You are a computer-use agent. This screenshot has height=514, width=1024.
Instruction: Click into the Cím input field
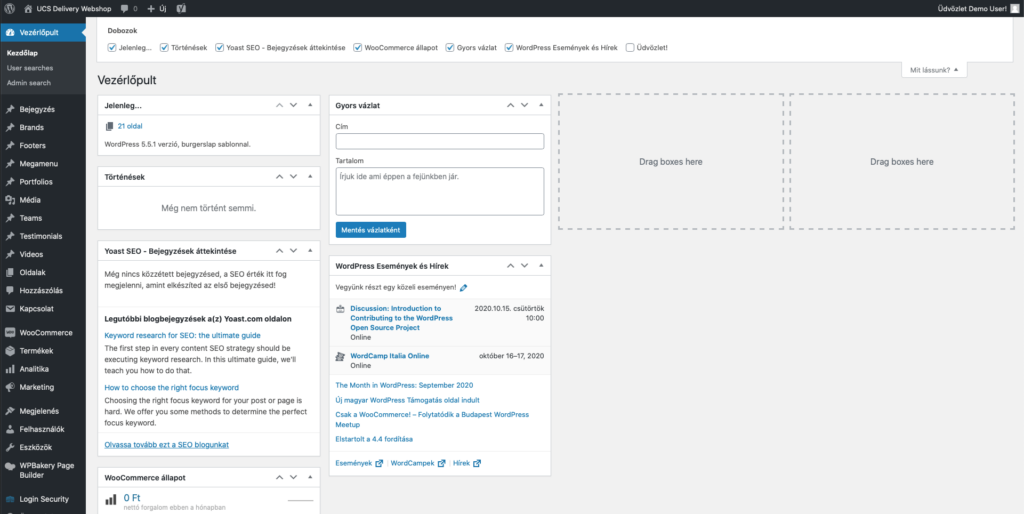point(440,141)
